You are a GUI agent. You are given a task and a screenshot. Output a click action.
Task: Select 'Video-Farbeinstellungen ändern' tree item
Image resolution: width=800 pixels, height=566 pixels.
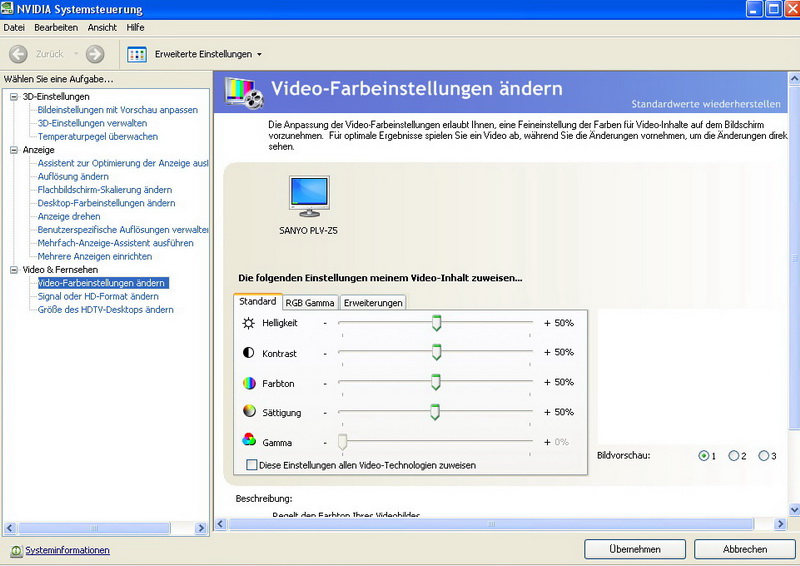[103, 283]
